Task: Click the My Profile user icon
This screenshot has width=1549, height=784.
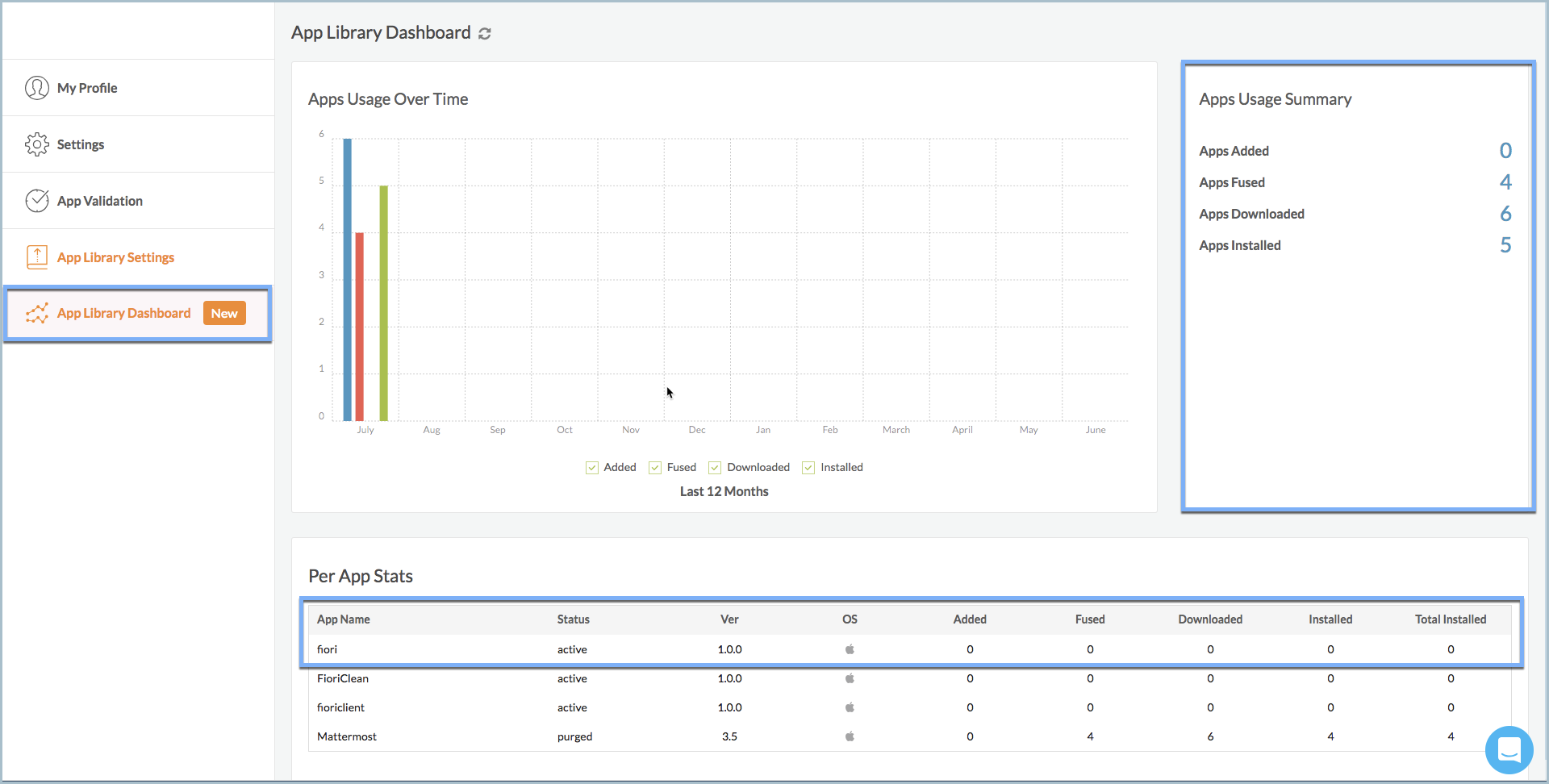Action: click(x=37, y=88)
